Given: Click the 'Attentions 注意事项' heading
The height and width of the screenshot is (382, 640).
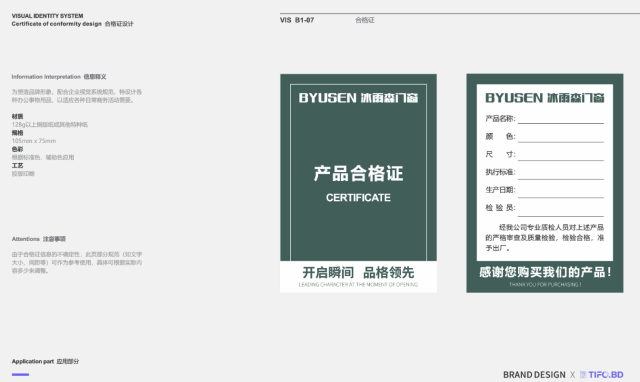Looking at the screenshot, I should pyautogui.click(x=39, y=239).
